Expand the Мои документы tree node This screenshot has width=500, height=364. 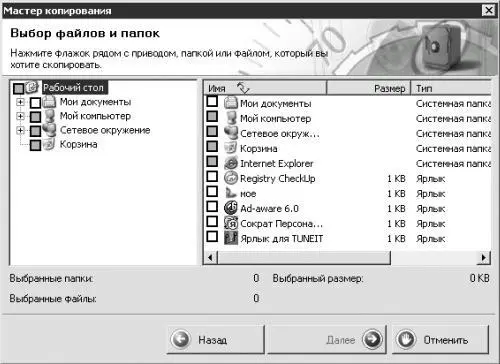tap(20, 102)
